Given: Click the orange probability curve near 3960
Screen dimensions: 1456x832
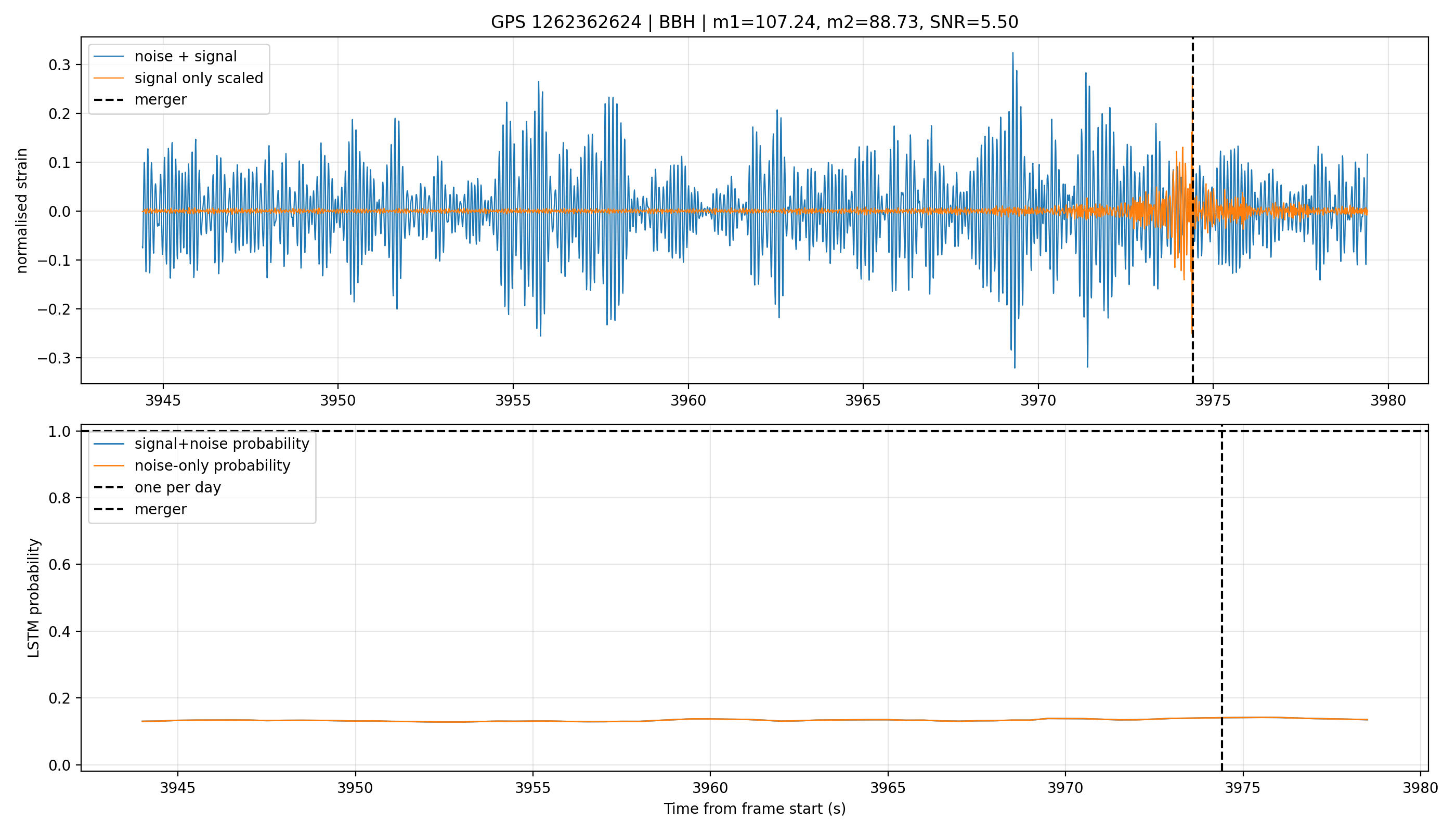Looking at the screenshot, I should 710,719.
